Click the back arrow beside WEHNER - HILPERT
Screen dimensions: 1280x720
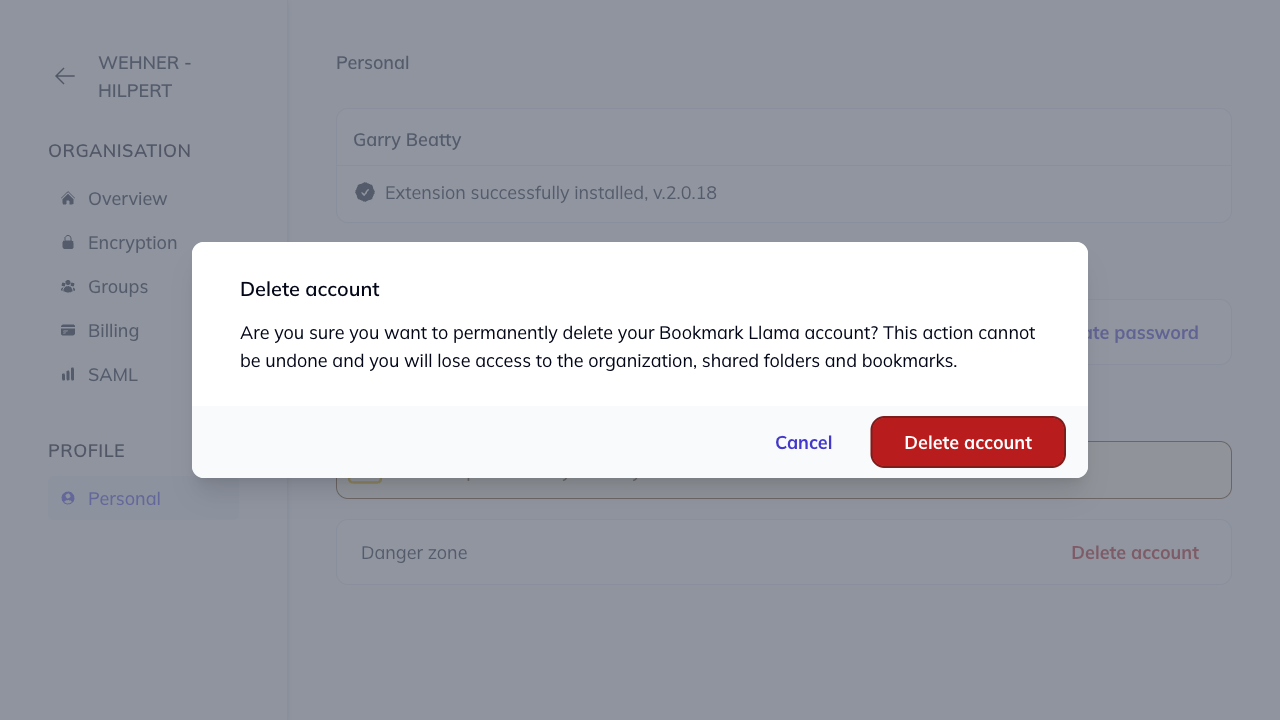tap(64, 76)
